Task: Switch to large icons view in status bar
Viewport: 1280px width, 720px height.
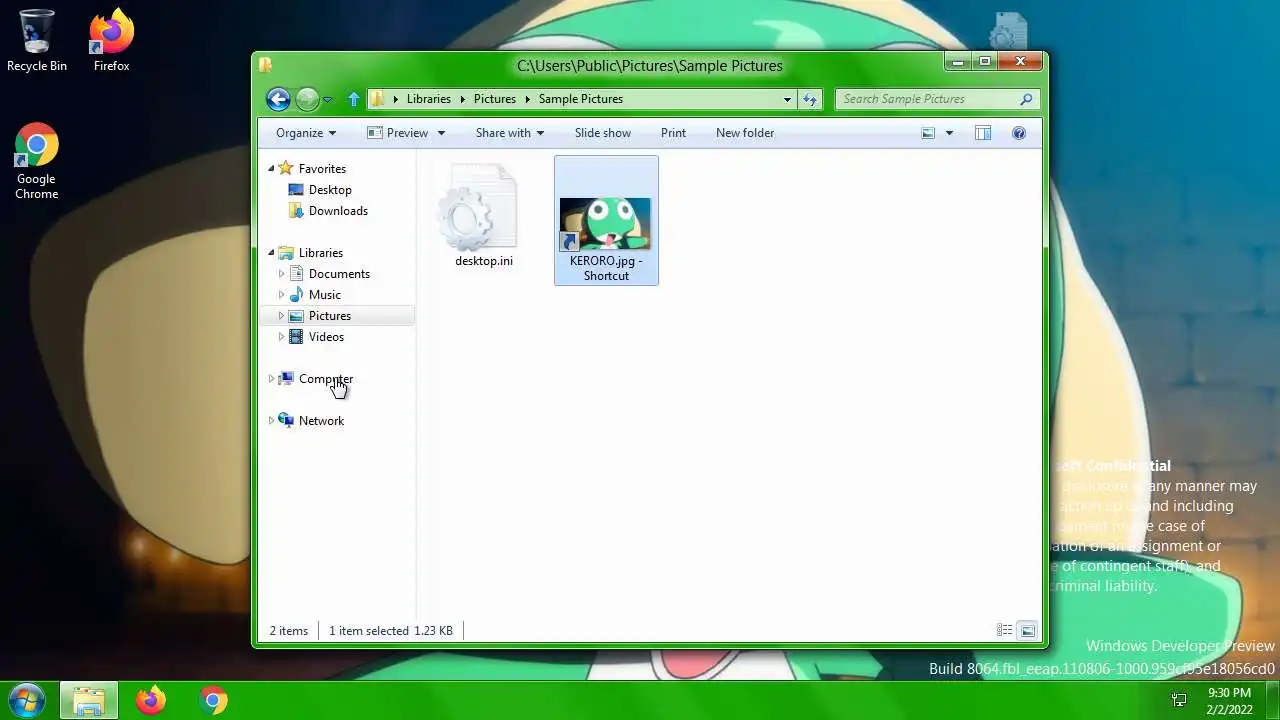Action: click(x=1027, y=630)
